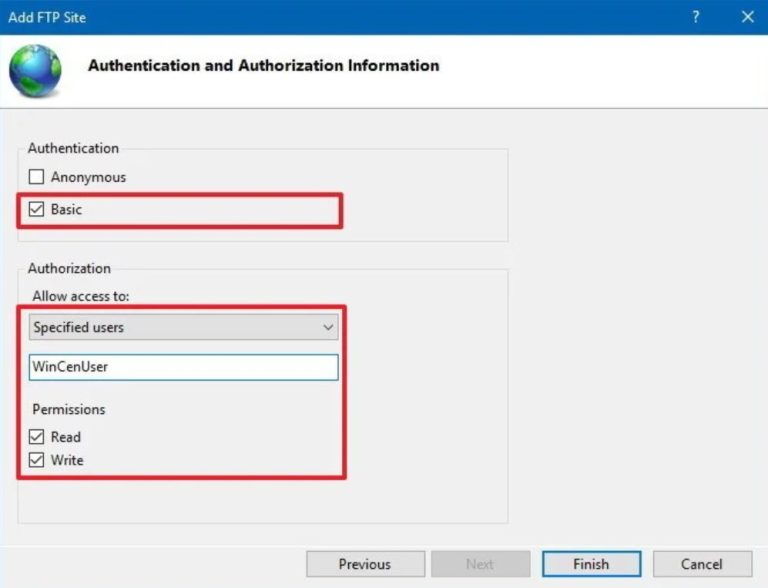Viewport: 768px width, 588px height.
Task: Click the Authorization group label
Action: (x=69, y=269)
